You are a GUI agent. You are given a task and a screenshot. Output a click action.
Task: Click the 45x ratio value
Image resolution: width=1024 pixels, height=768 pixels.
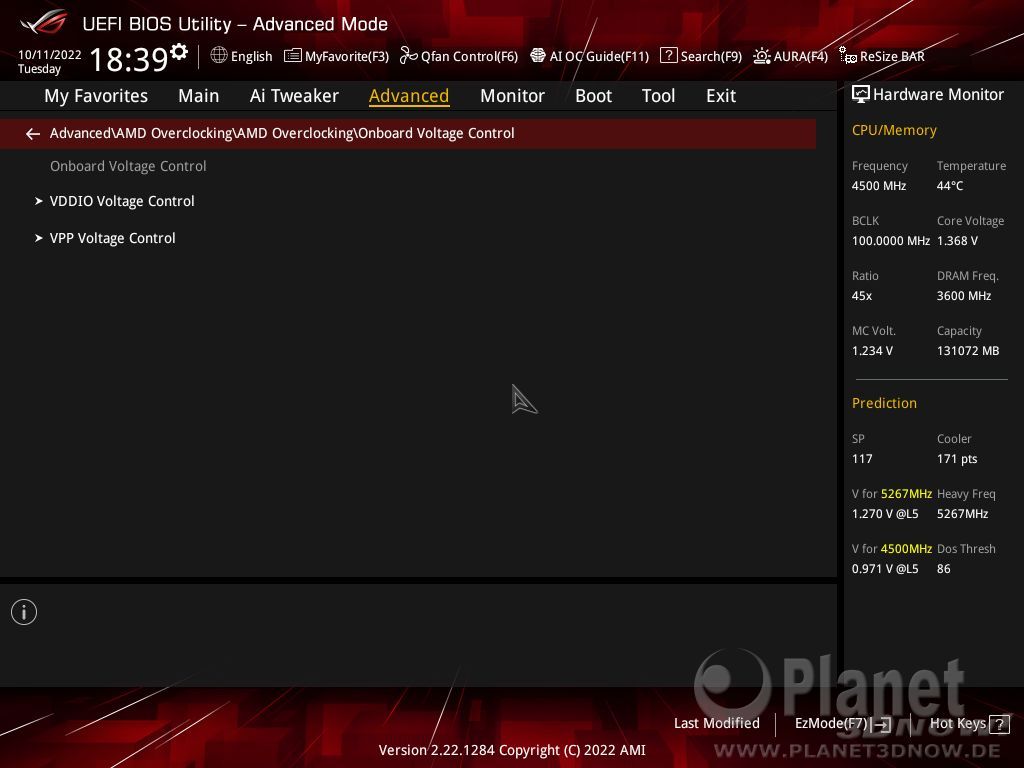click(x=861, y=296)
